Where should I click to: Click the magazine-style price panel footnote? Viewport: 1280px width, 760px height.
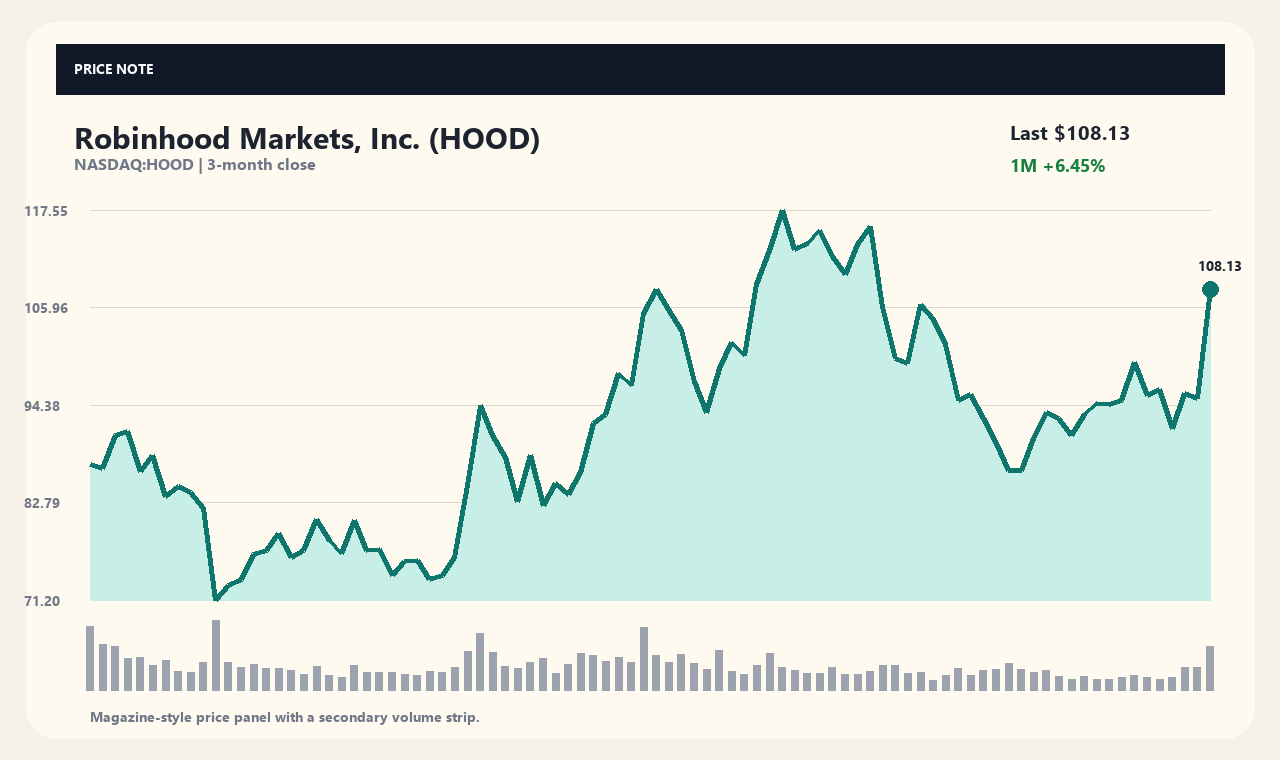[x=285, y=717]
